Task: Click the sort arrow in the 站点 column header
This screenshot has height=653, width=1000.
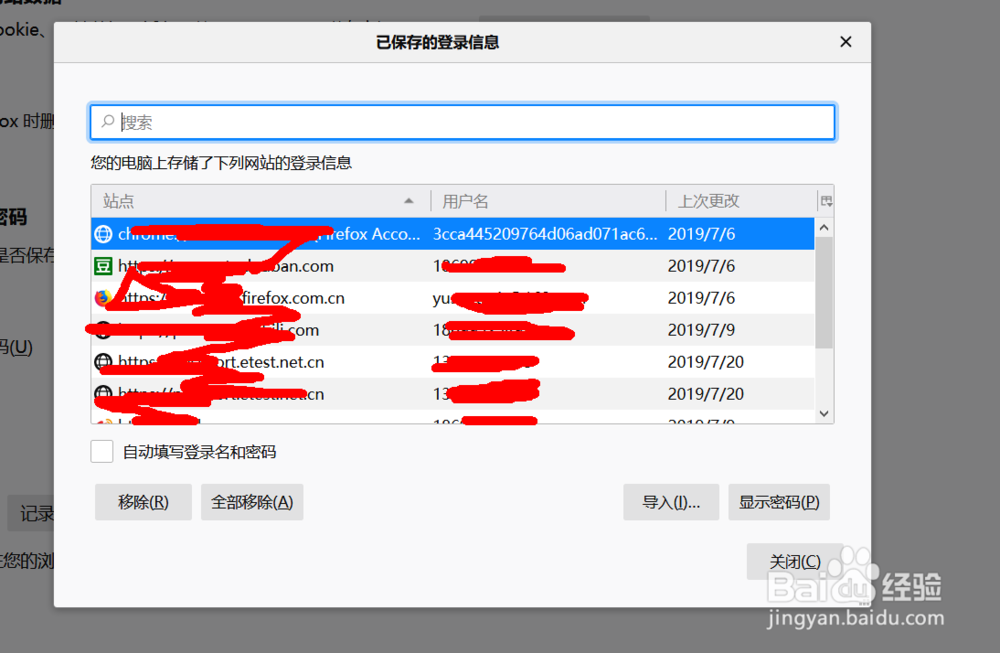Action: (409, 201)
